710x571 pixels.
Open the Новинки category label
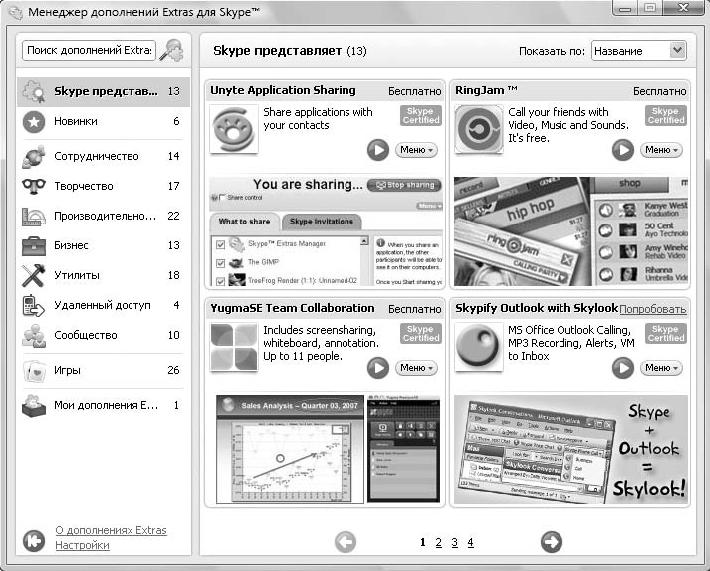pos(76,121)
